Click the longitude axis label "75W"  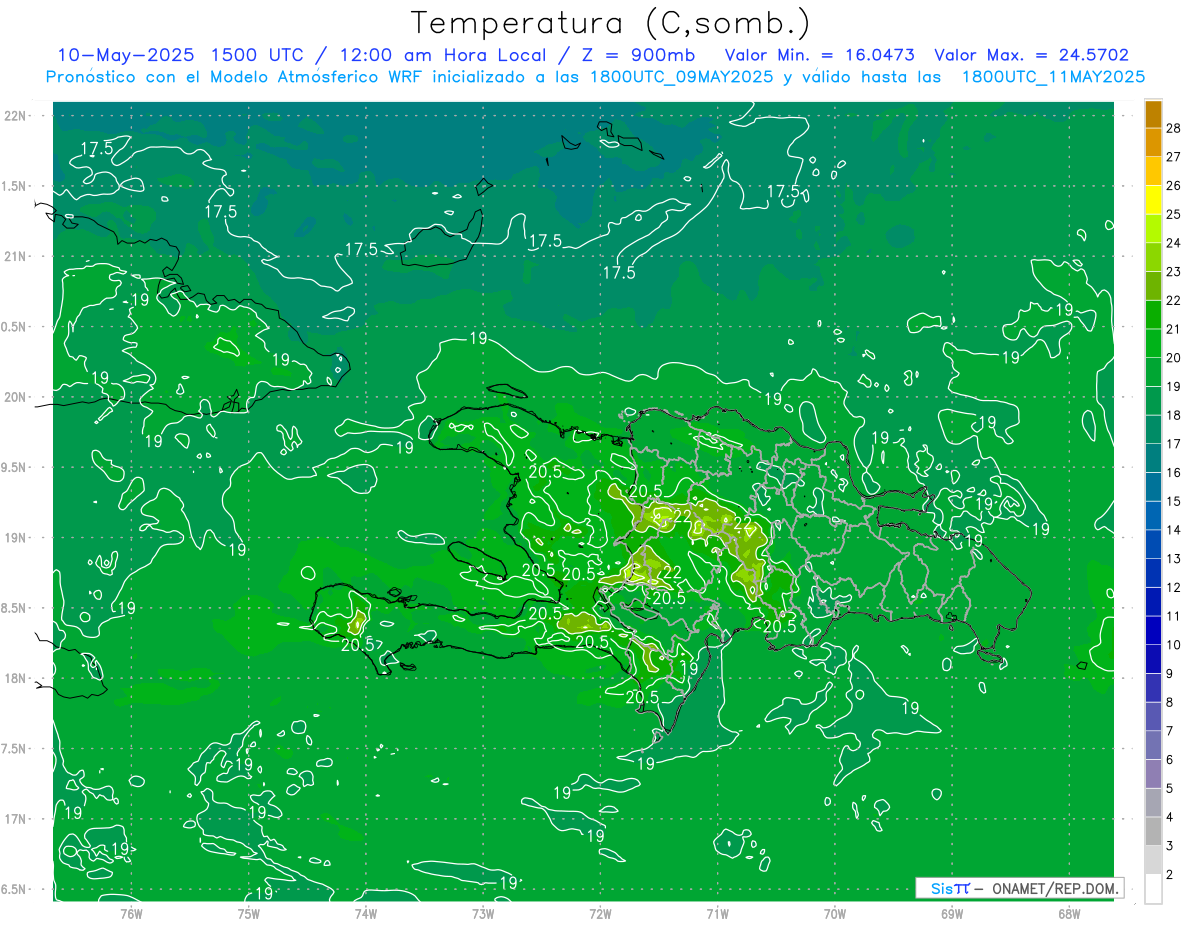[248, 912]
